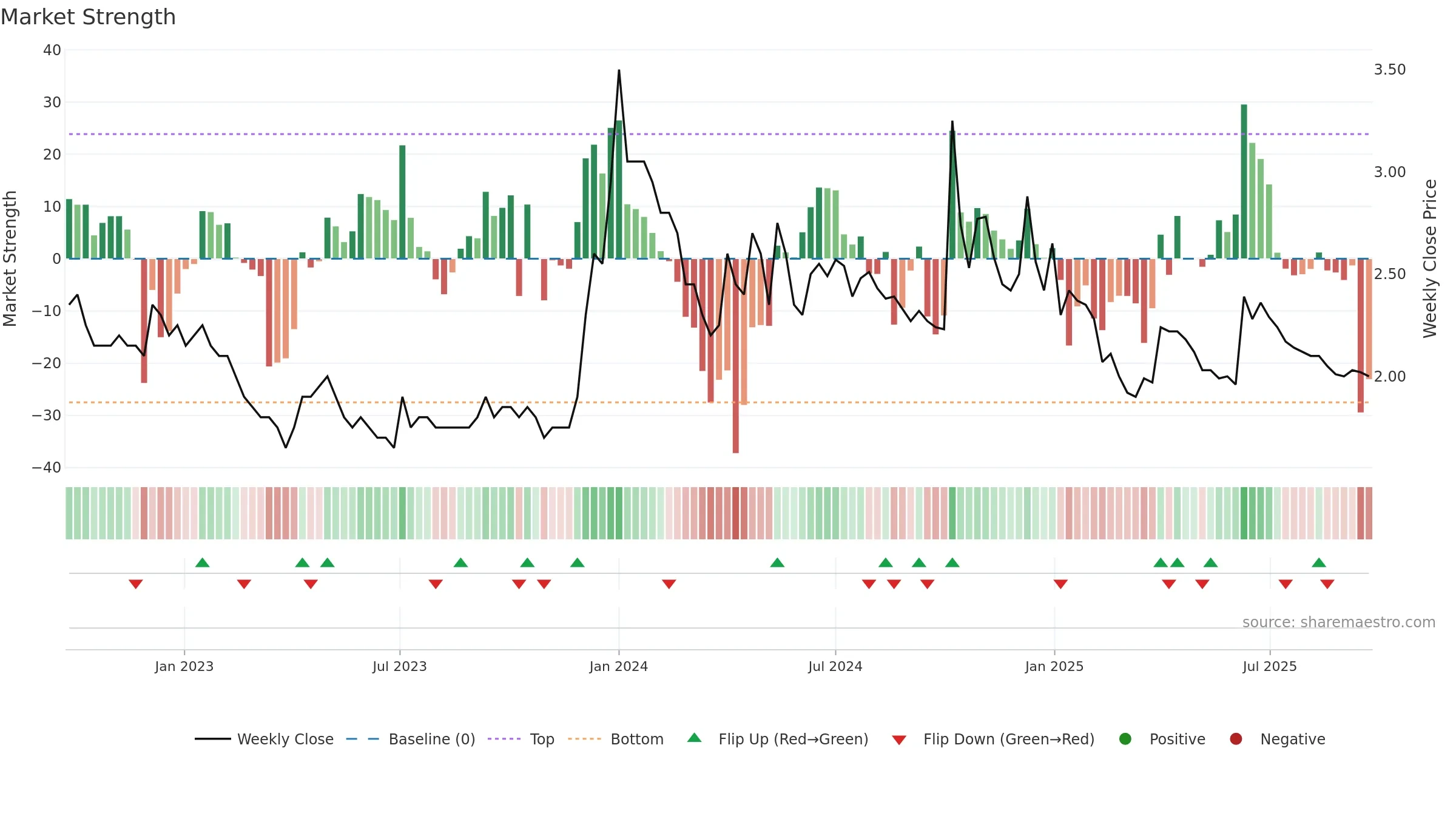The width and height of the screenshot is (1456, 819).
Task: Click the tall green bar at Jul 2023
Action: click(x=402, y=202)
